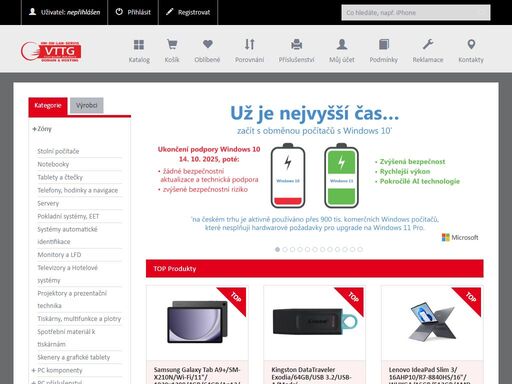Click Kingston DataTraveler USB product image

coord(315,322)
